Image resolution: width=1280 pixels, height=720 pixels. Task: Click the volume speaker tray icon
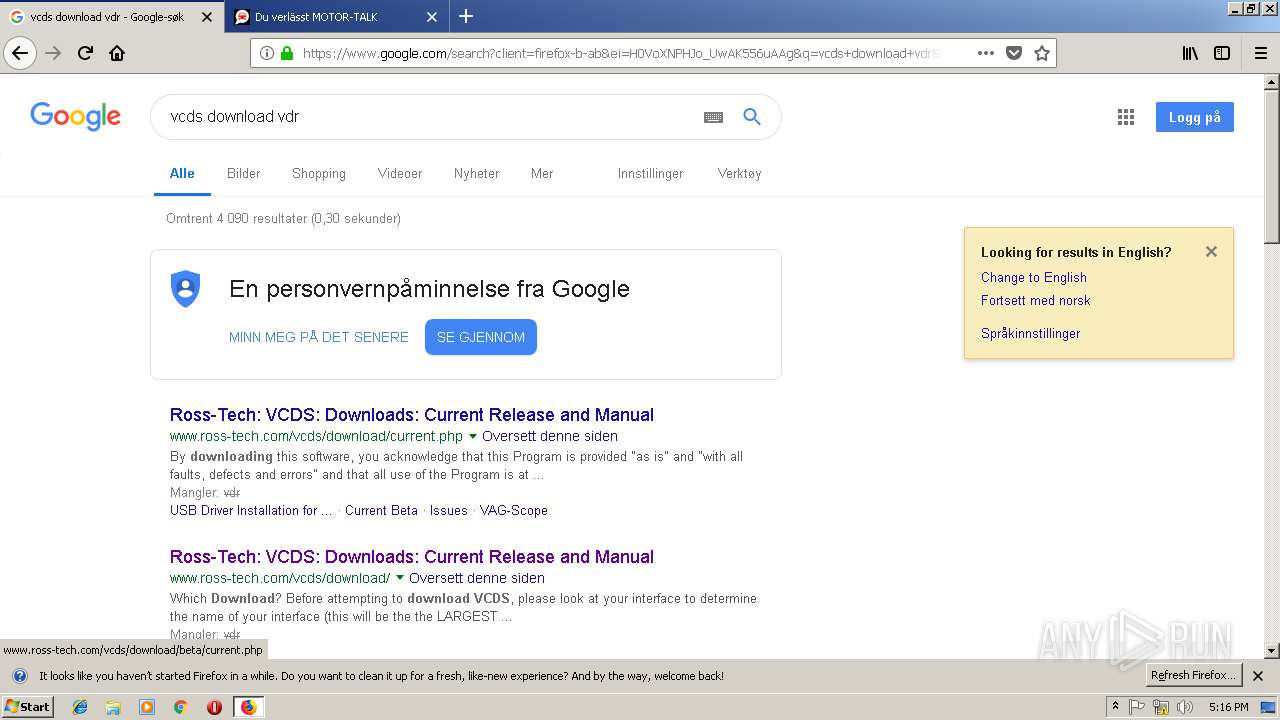click(x=1185, y=707)
